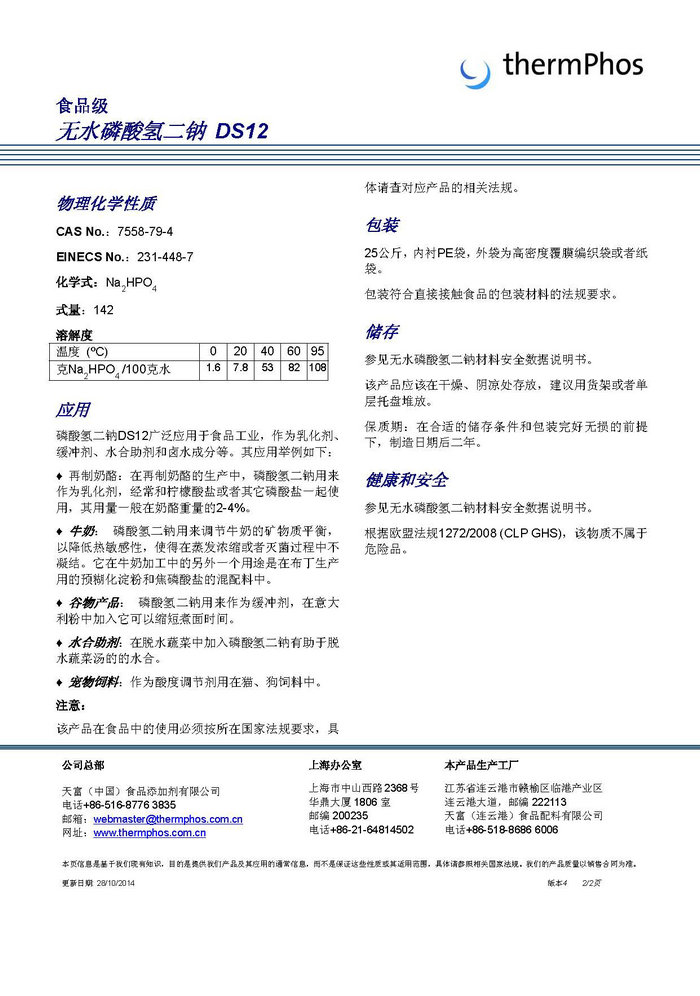Image resolution: width=700 pixels, height=996 pixels.
Task: Click the 上海办公室 footer heading
Action: click(x=335, y=765)
